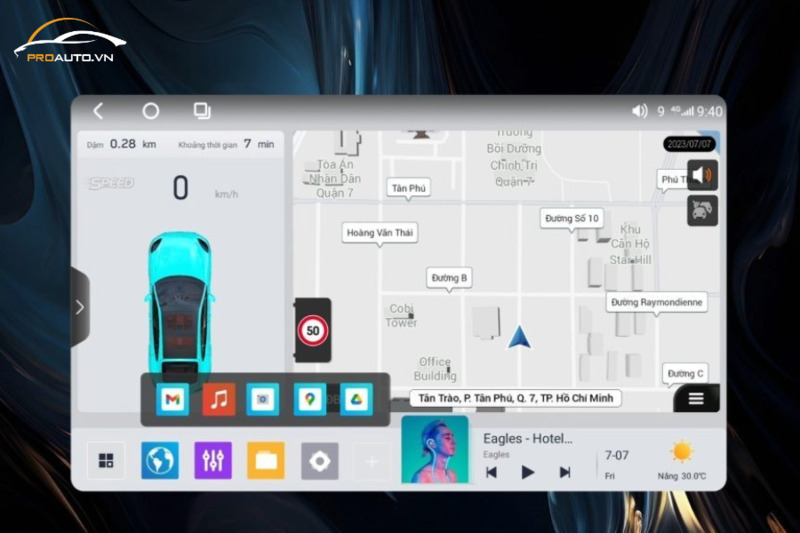800x533 pixels.
Task: Open the all-apps grid
Action: [x=106, y=461]
